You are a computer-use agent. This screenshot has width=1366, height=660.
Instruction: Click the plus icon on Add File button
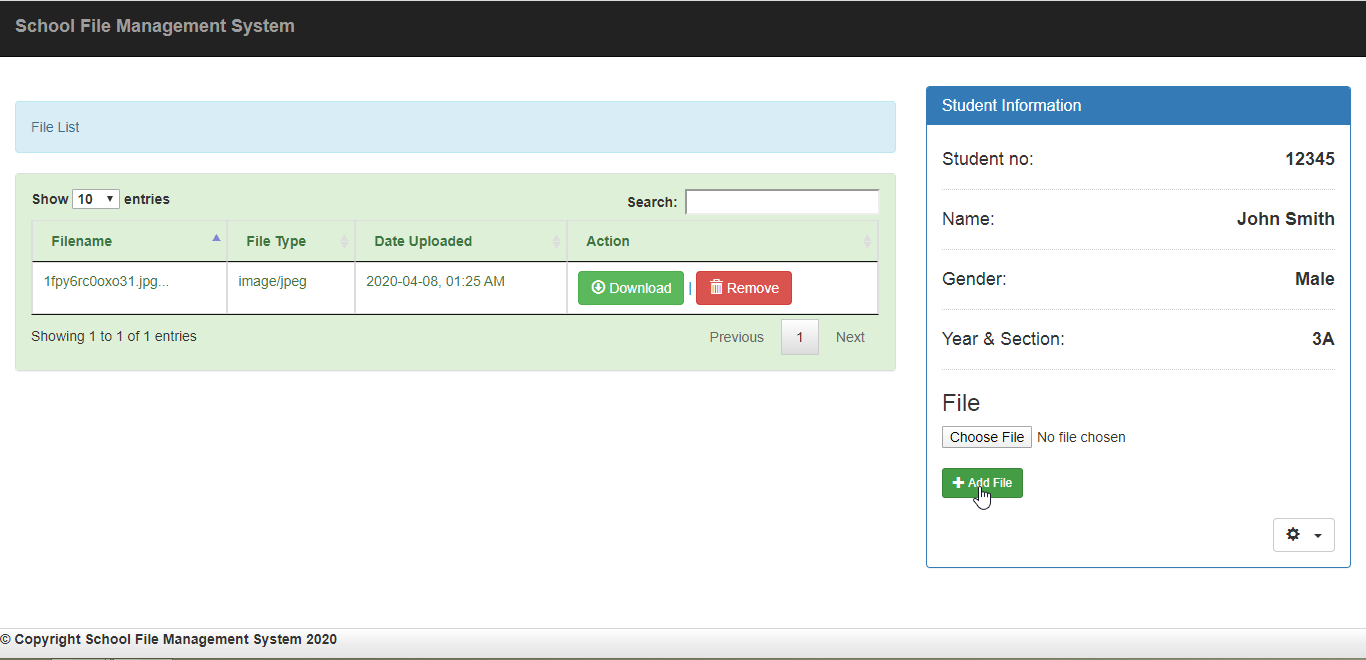tap(957, 482)
